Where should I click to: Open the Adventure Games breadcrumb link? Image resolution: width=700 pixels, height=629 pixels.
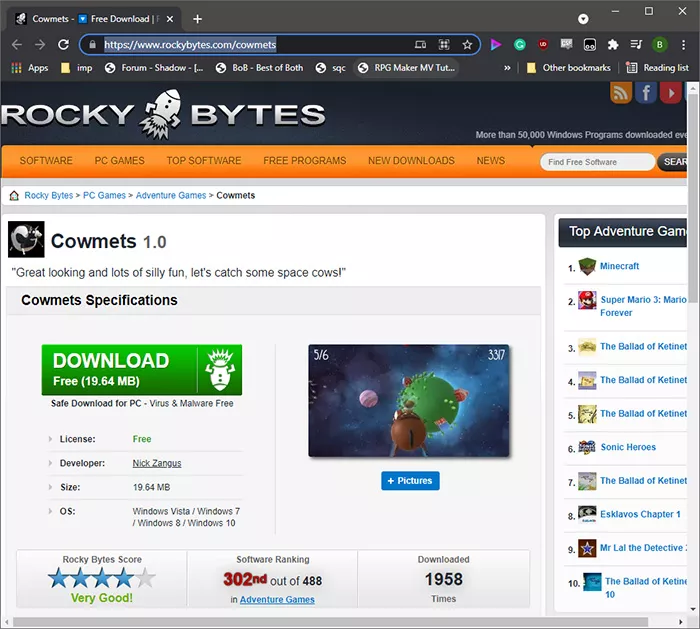click(171, 196)
